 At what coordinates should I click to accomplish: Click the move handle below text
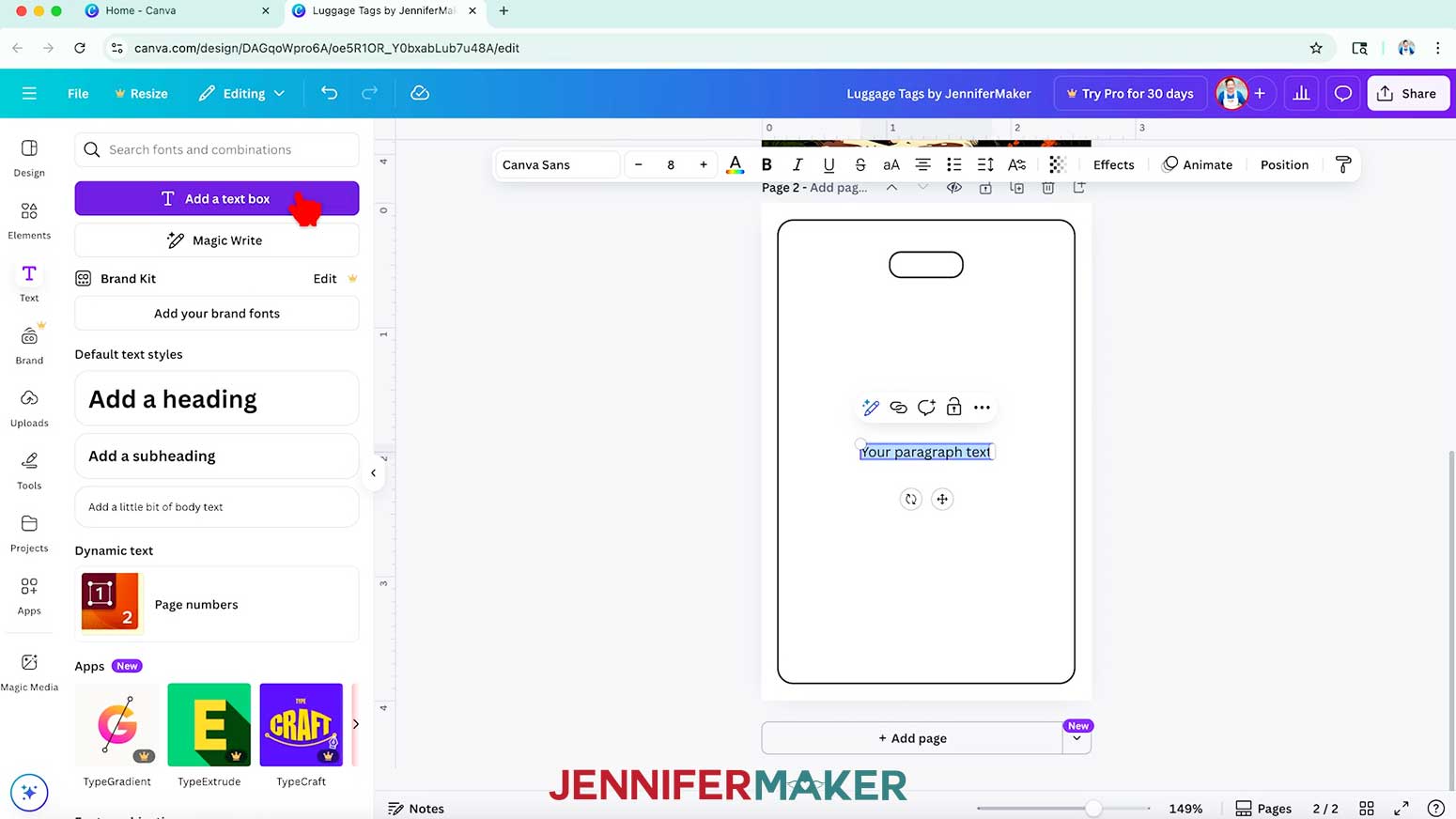click(x=942, y=499)
